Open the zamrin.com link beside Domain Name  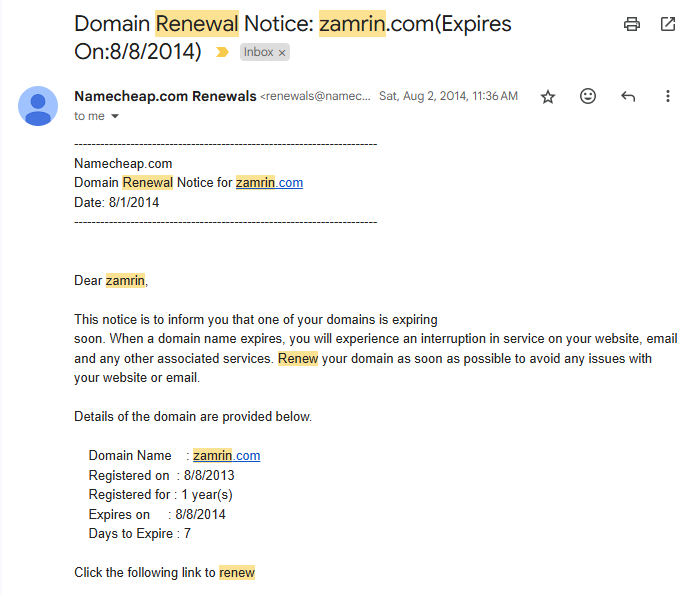pos(227,455)
